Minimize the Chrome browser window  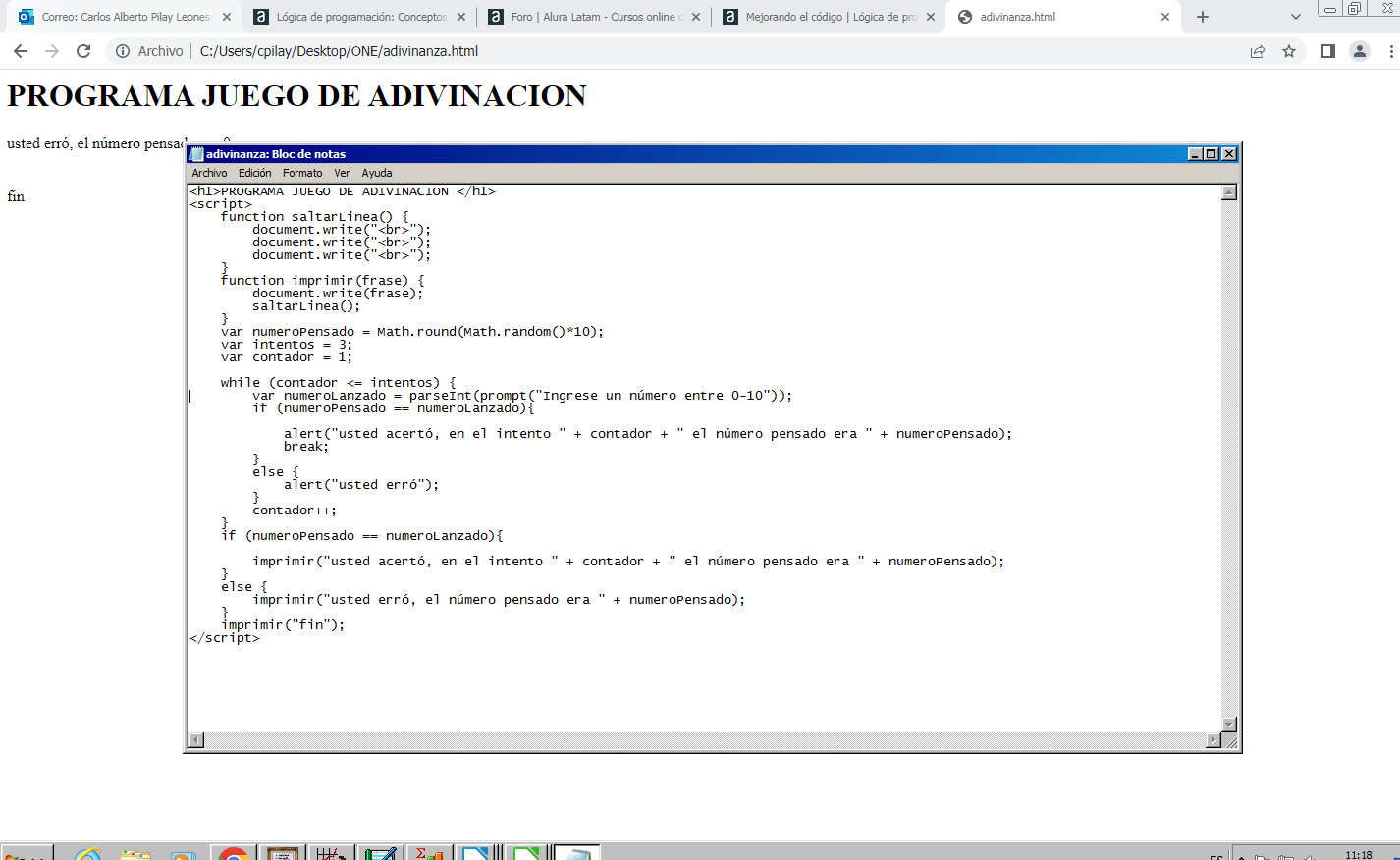(1330, 9)
